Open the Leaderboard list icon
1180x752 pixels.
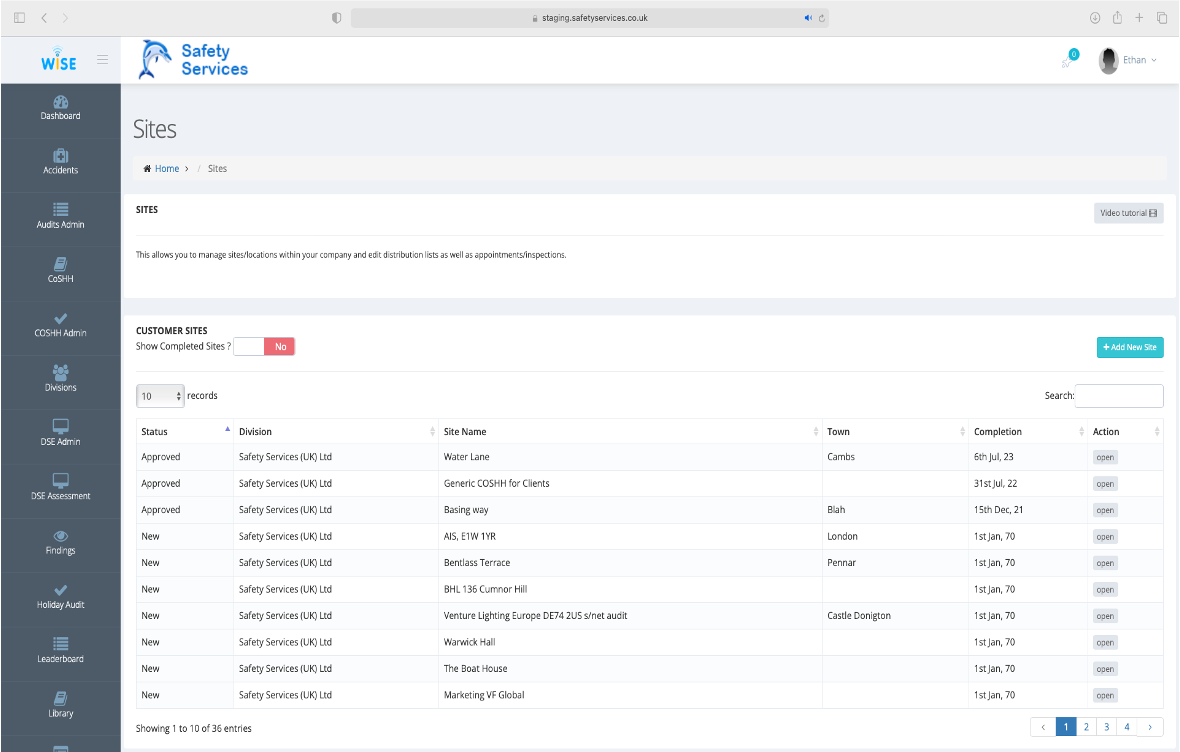point(60,644)
